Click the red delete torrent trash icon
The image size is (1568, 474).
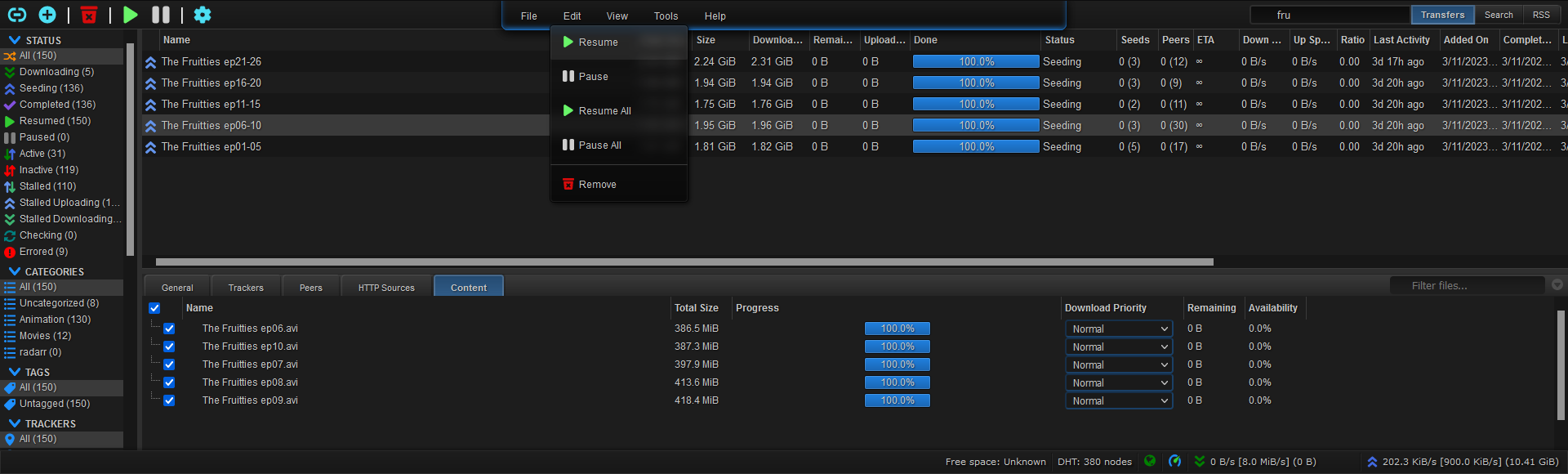click(x=89, y=15)
